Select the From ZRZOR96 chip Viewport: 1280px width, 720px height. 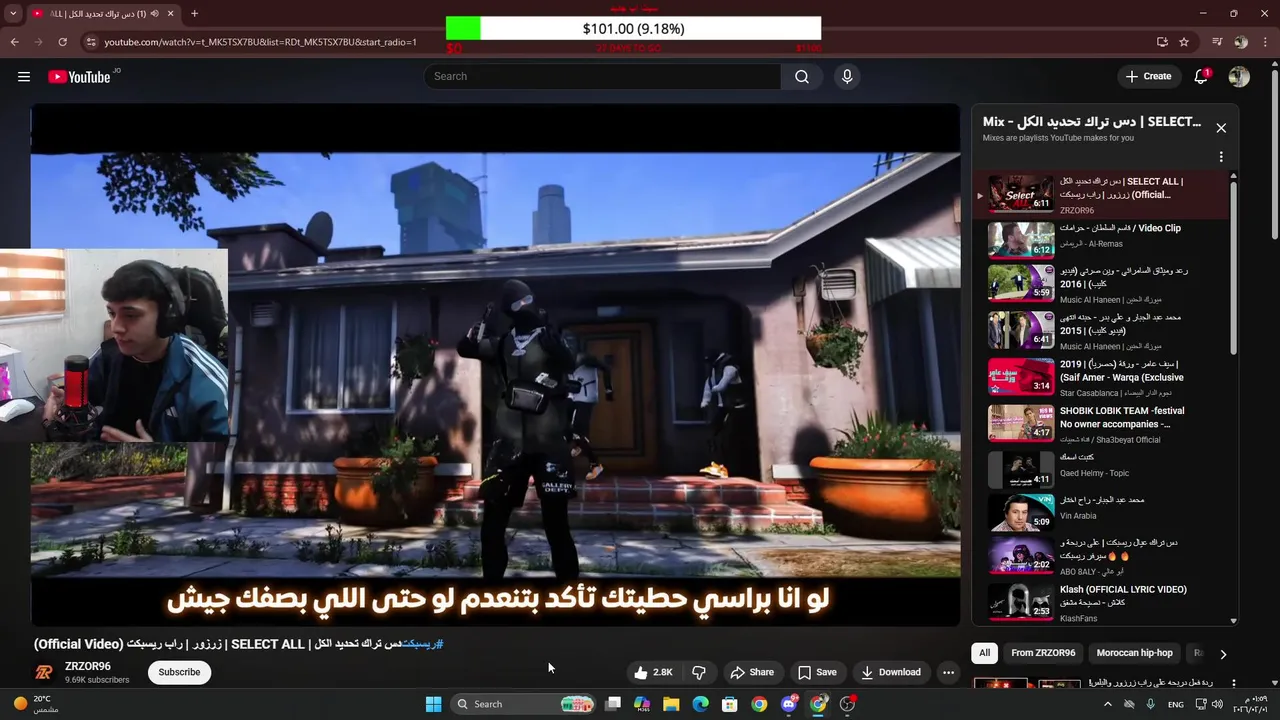[1043, 653]
